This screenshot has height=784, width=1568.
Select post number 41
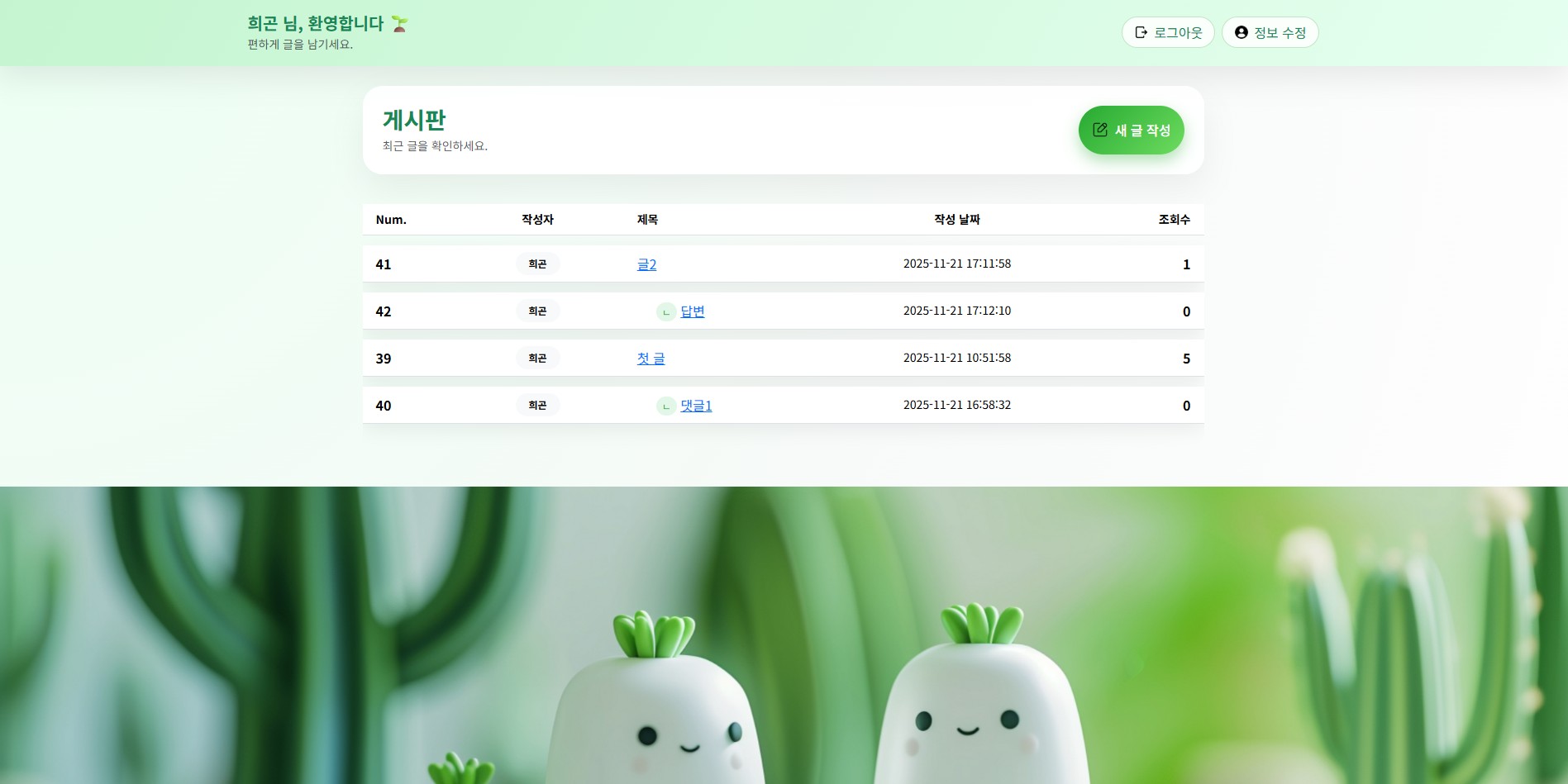[384, 264]
